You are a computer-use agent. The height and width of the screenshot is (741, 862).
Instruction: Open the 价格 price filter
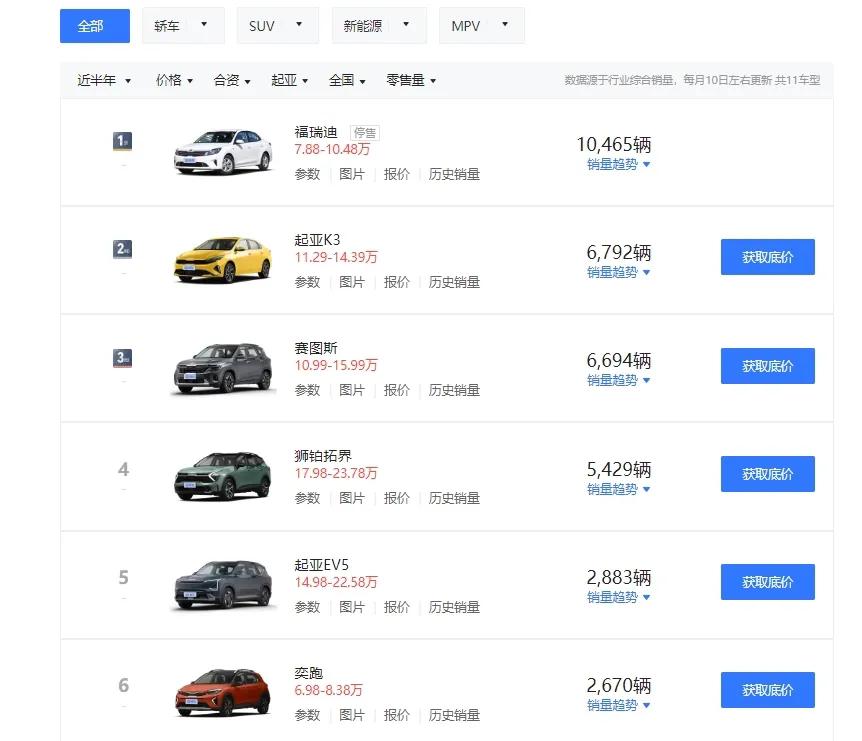pyautogui.click(x=174, y=80)
